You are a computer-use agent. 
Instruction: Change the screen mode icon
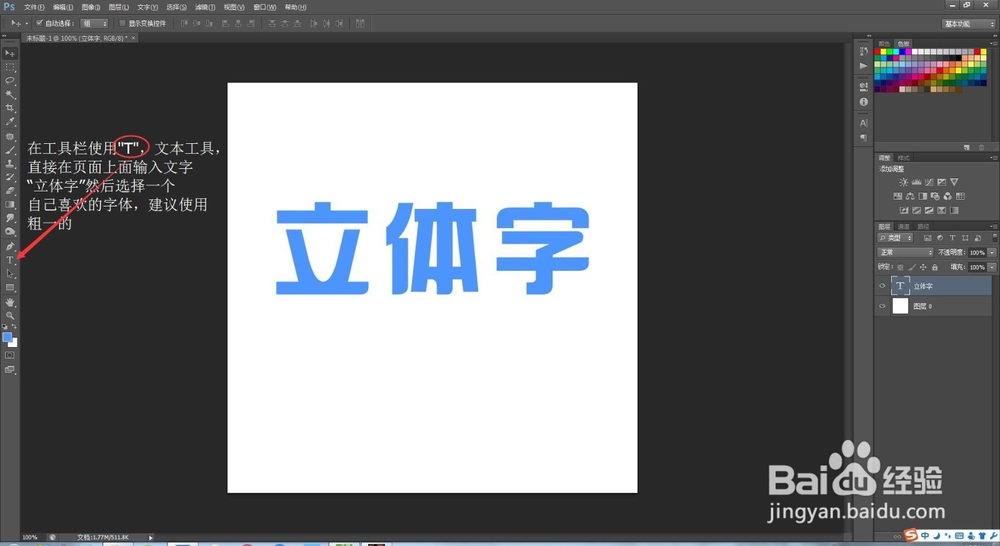click(10, 369)
